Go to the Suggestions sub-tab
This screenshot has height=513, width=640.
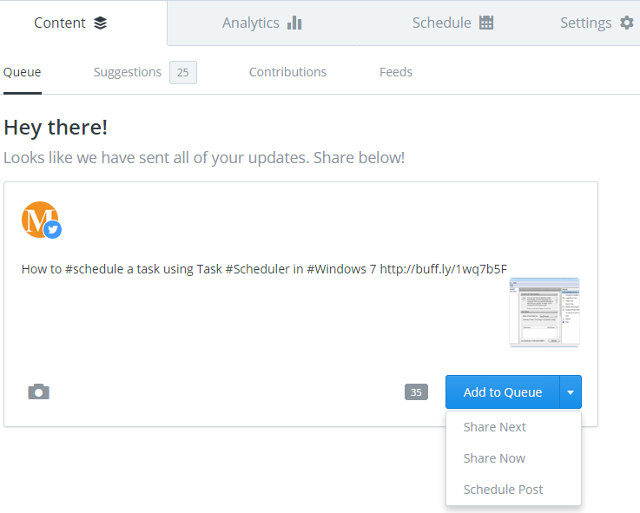(127, 72)
